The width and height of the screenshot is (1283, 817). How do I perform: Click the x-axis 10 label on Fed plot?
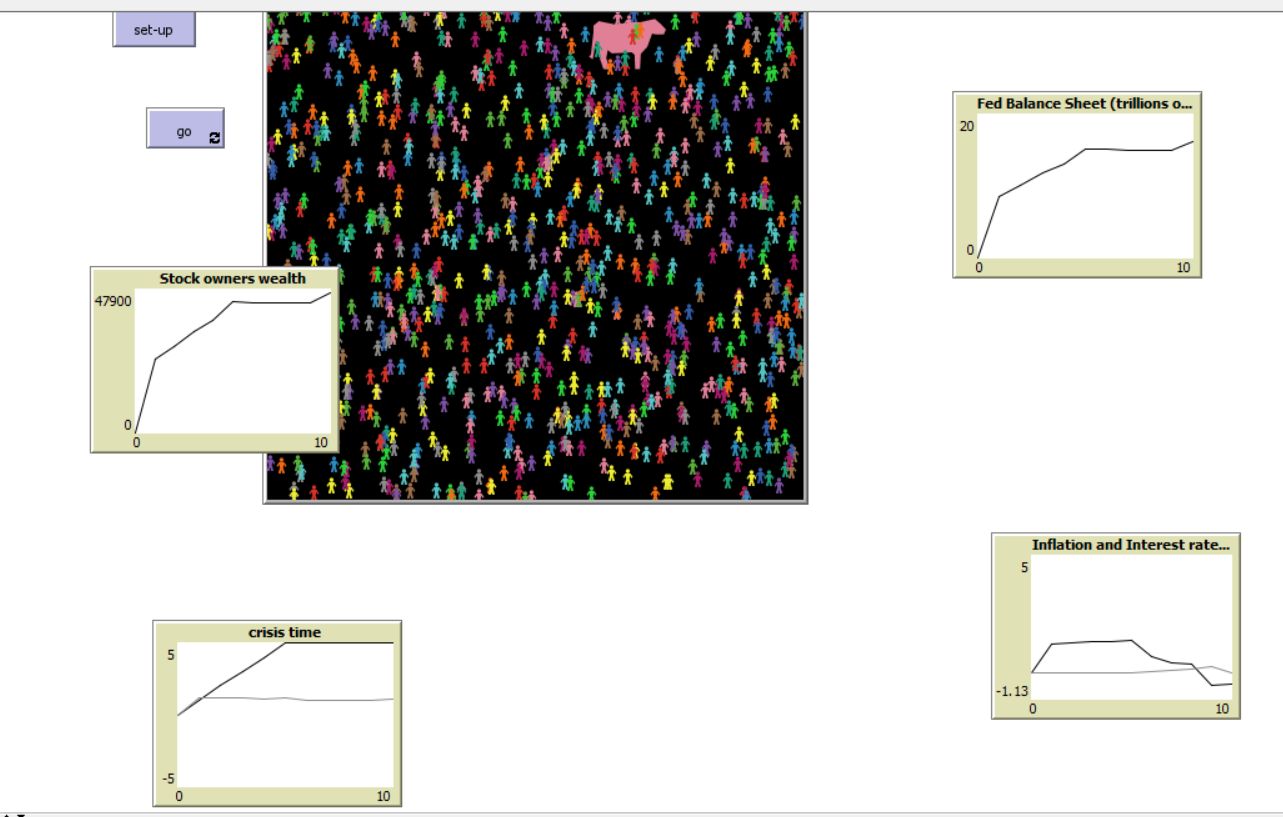[1184, 267]
